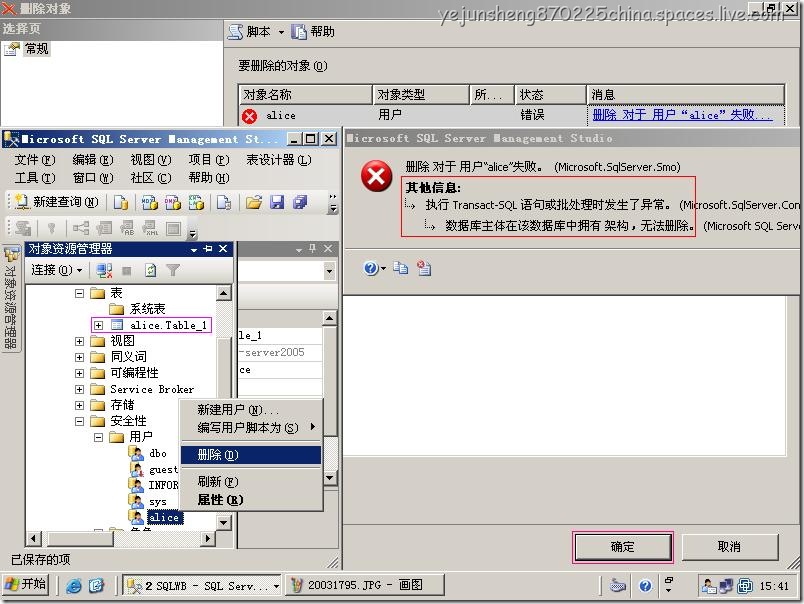The image size is (804, 604).
Task: Choose 属性 from context menu
Action: (x=251, y=499)
